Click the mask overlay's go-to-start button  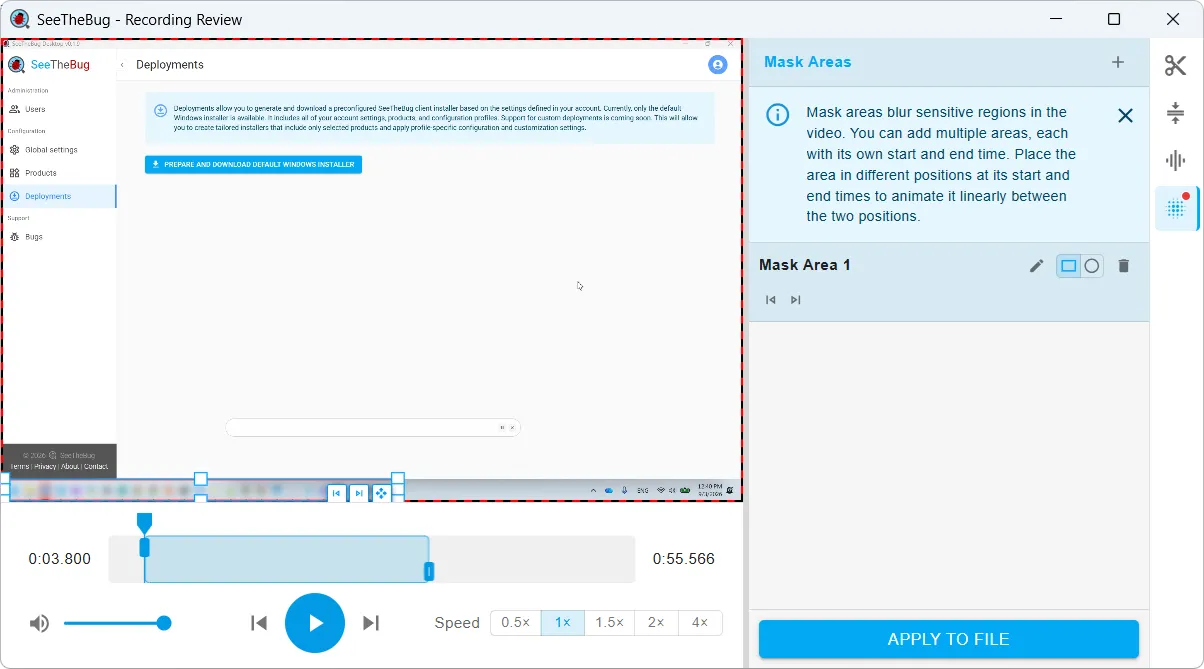[337, 493]
